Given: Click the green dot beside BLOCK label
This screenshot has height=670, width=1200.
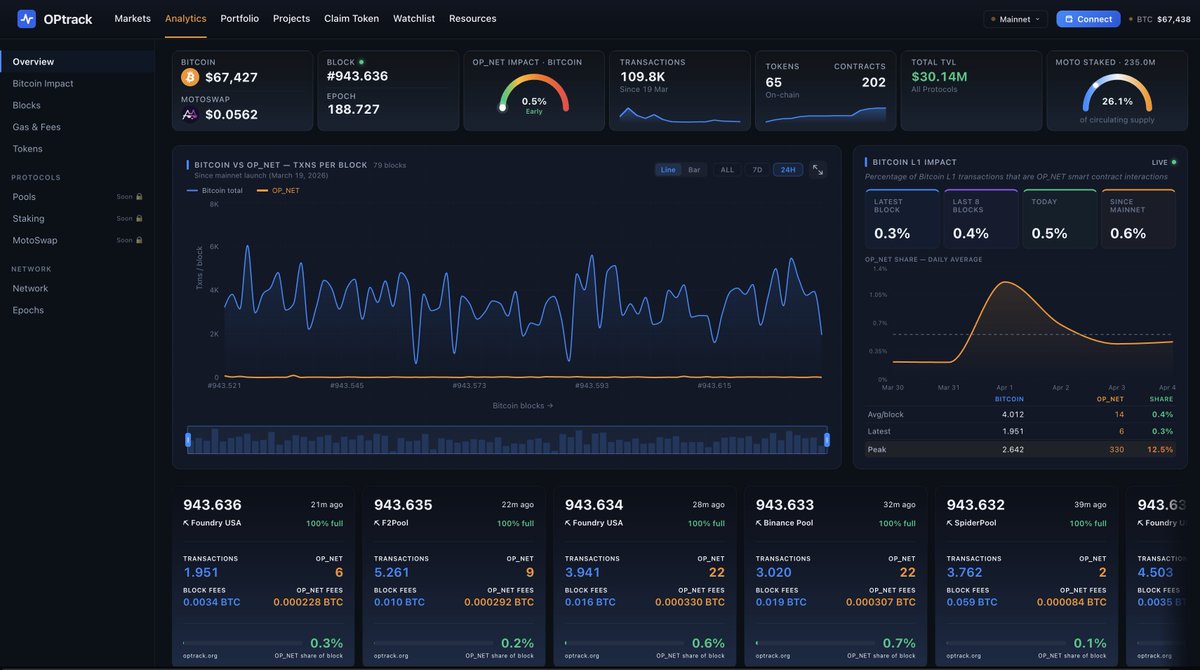Looking at the screenshot, I should pyautogui.click(x=362, y=62).
